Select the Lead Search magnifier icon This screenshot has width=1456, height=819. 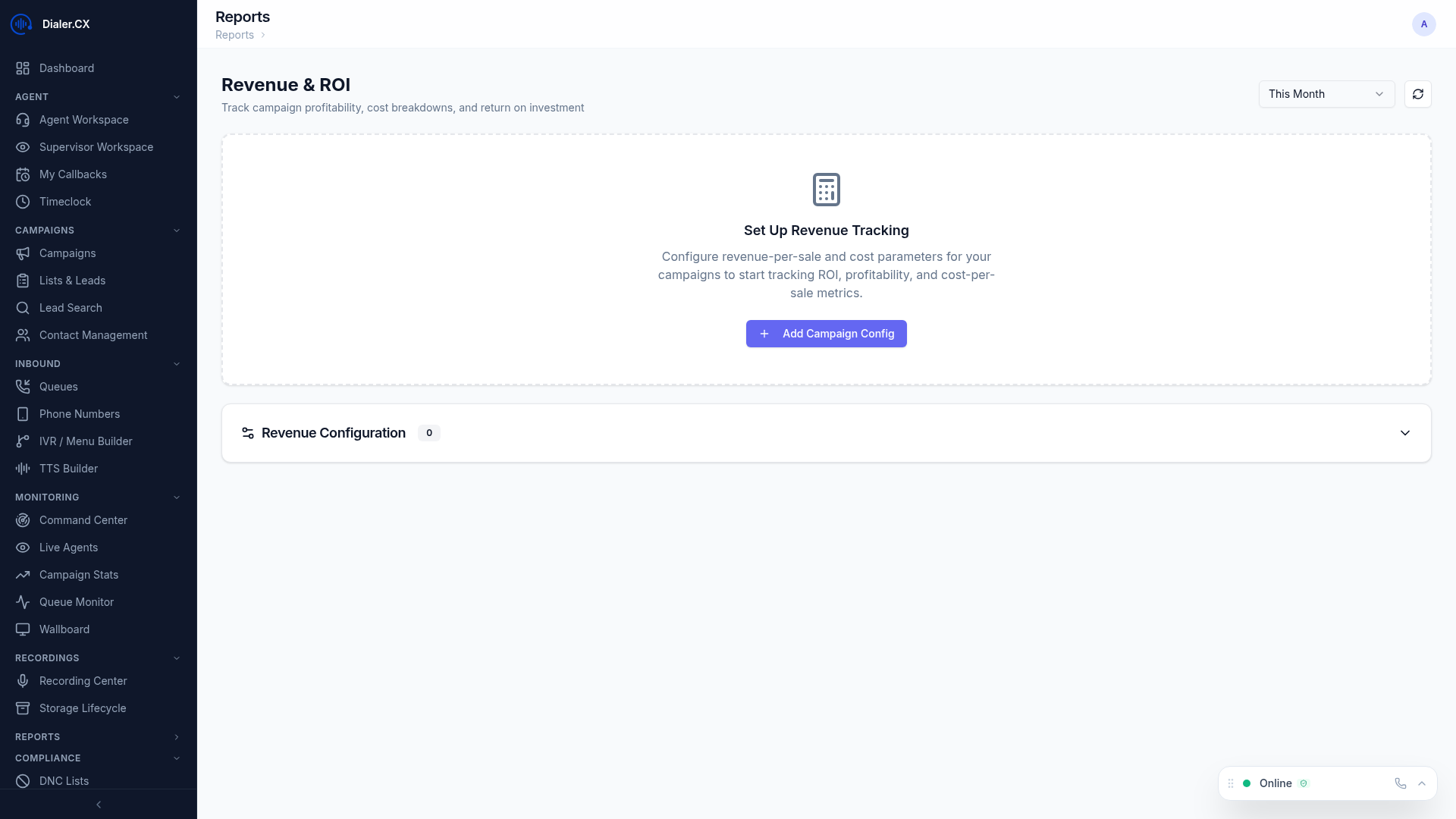pos(23,308)
